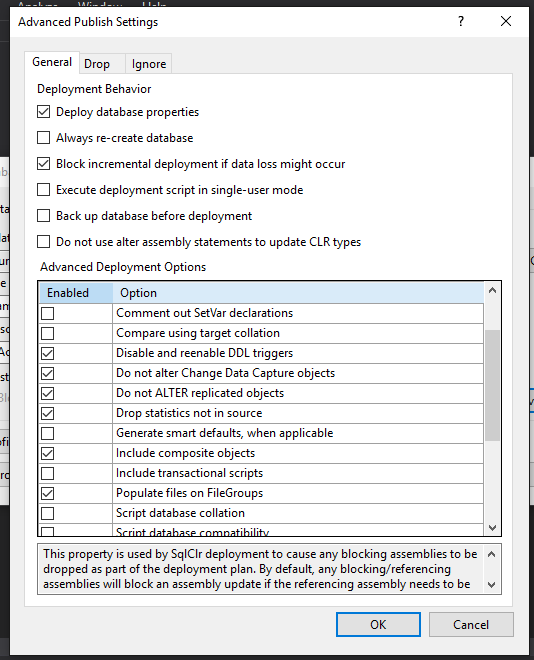The width and height of the screenshot is (534, 660).
Task: Select 'Comment out SetVar declarations' row text
Action: tap(205, 313)
